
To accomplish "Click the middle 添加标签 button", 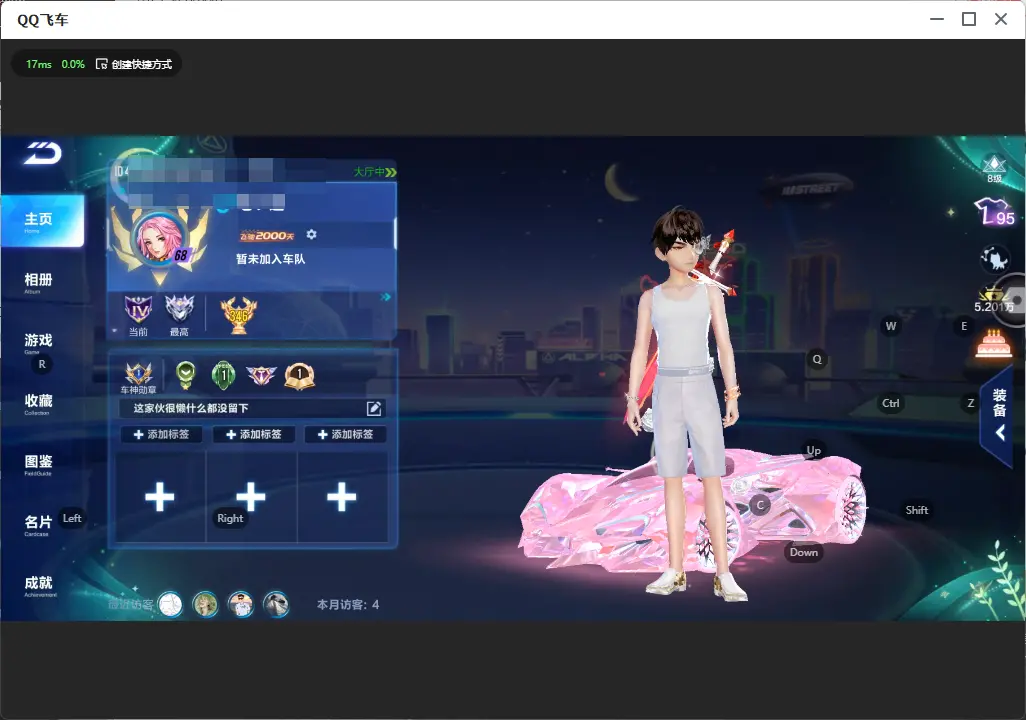I will [253, 435].
